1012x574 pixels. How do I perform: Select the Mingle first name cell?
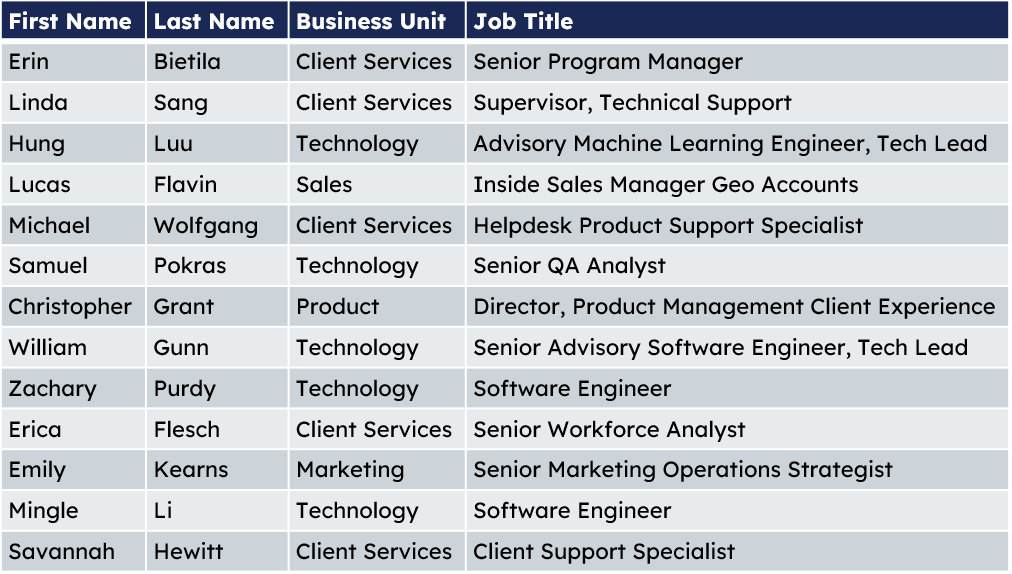click(x=74, y=511)
